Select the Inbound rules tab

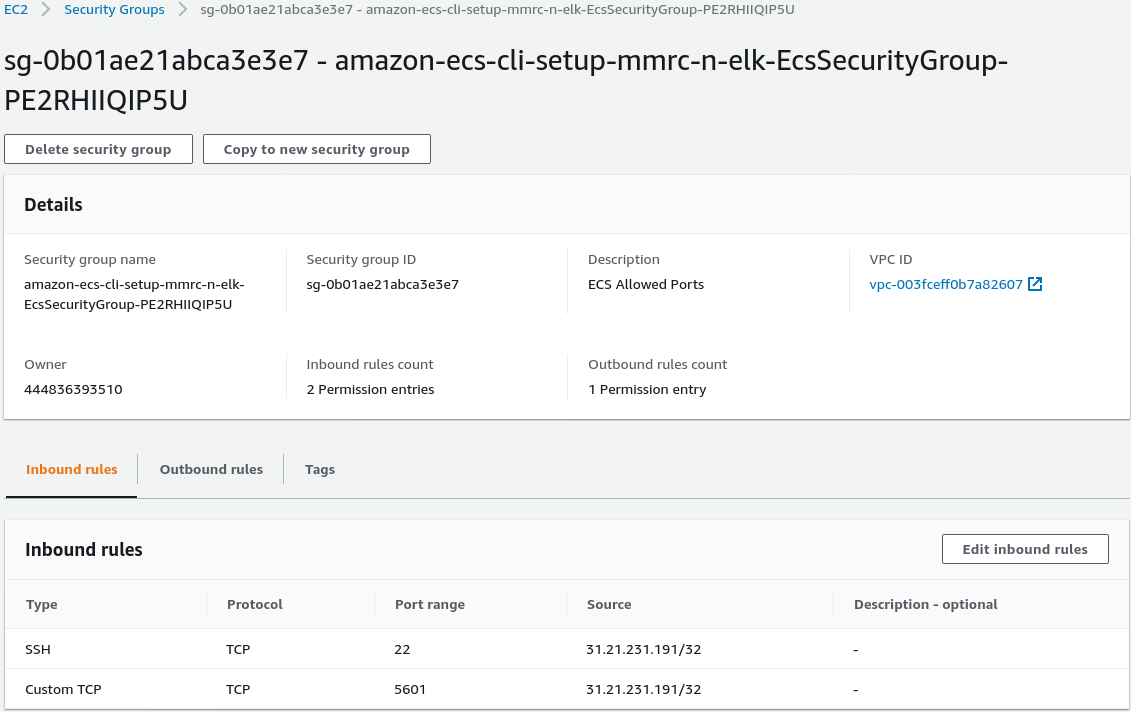(x=72, y=469)
